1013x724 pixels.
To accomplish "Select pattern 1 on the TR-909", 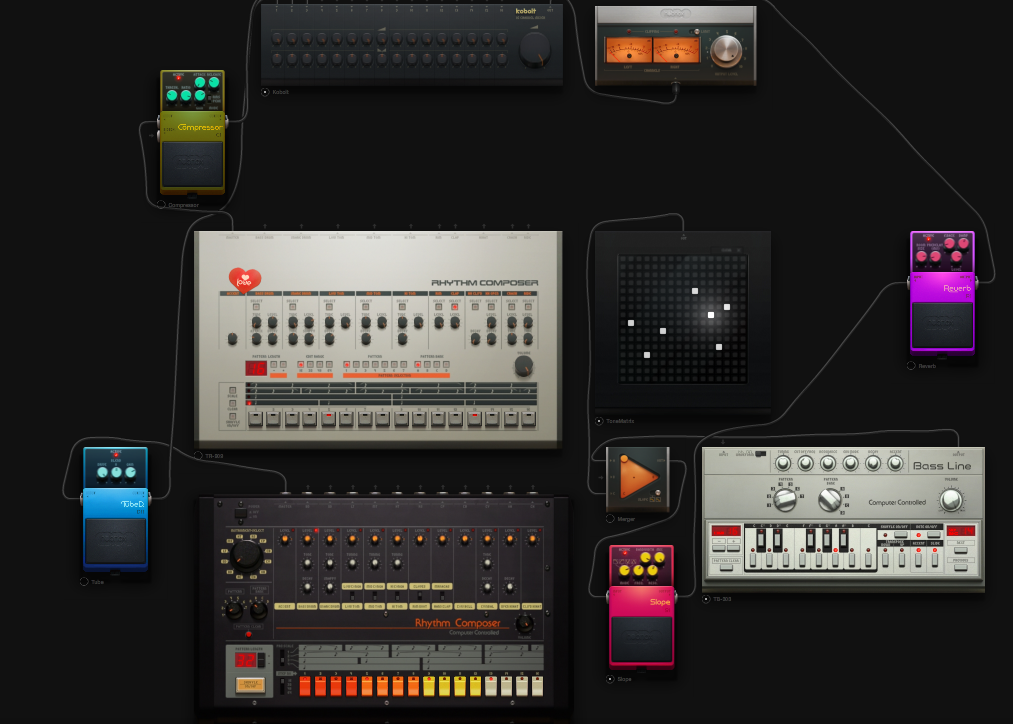I will [346, 365].
